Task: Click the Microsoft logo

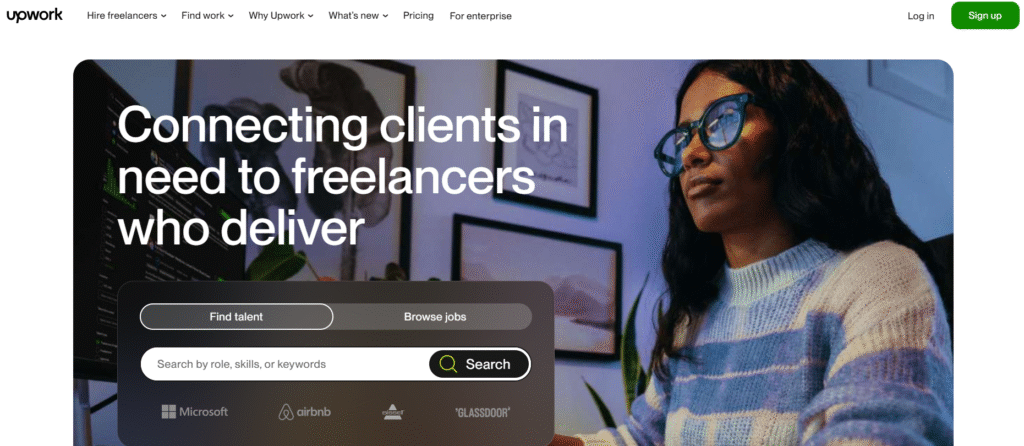Action: 195,411
